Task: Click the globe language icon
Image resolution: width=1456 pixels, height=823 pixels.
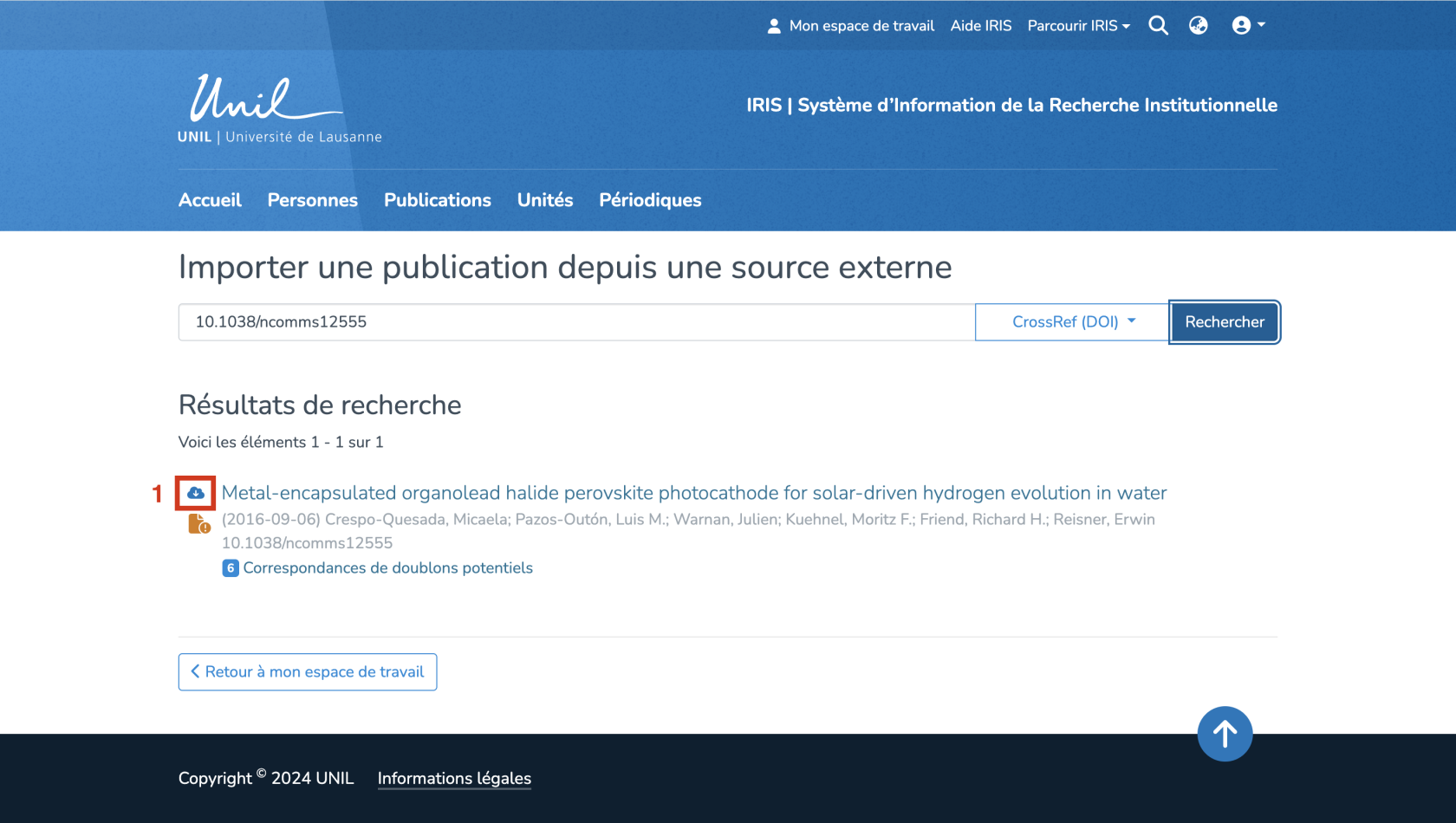Action: 1199,26
